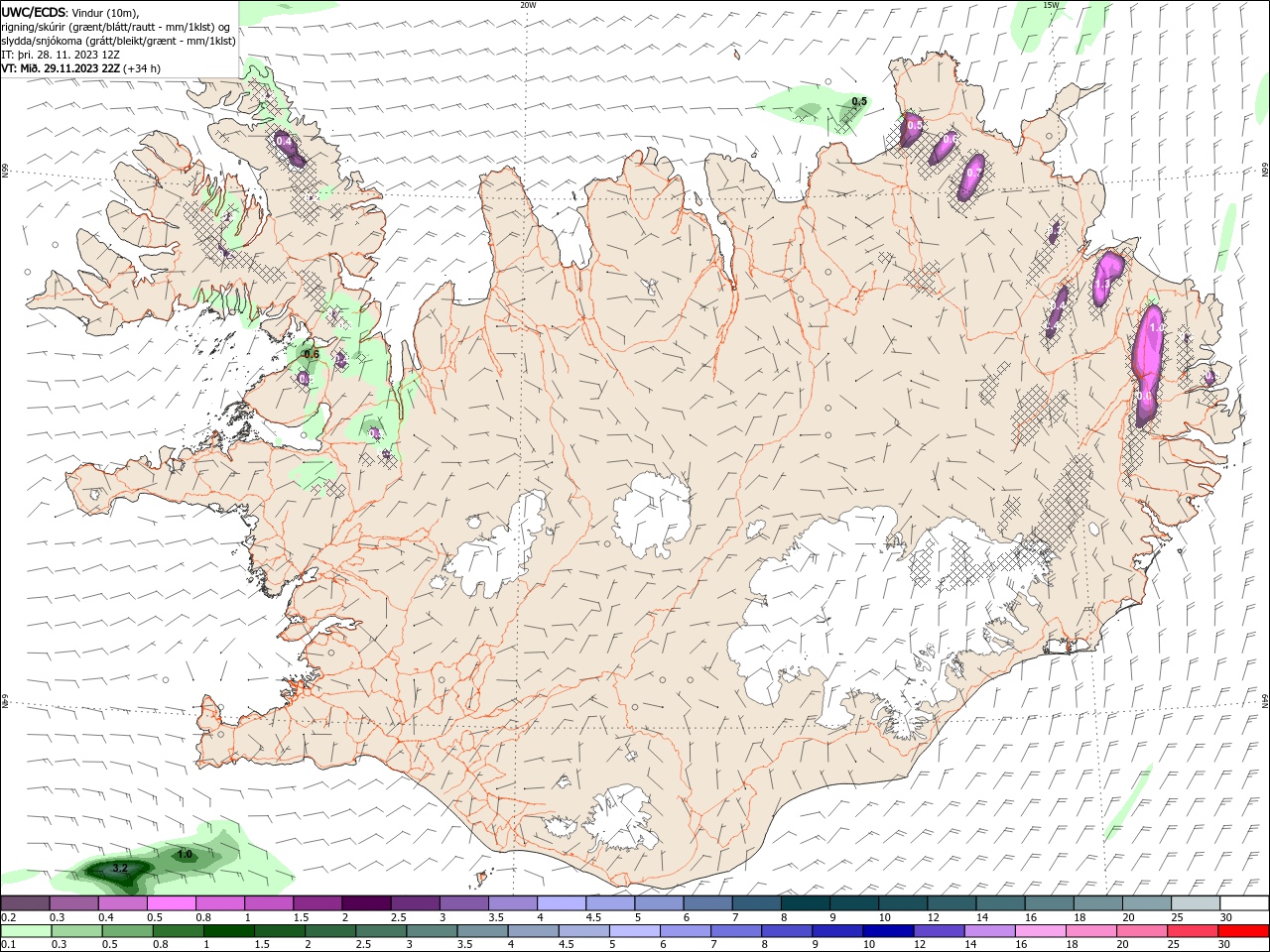Click the 2.5 label in bottom legend row
Screen dimensions: 1270x952
(x=363, y=945)
